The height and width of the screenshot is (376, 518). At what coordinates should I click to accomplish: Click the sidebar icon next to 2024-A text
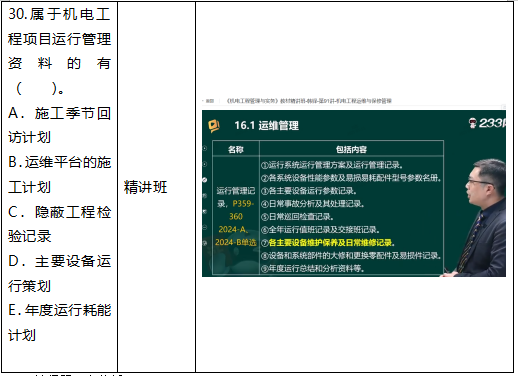pyautogui.click(x=205, y=227)
